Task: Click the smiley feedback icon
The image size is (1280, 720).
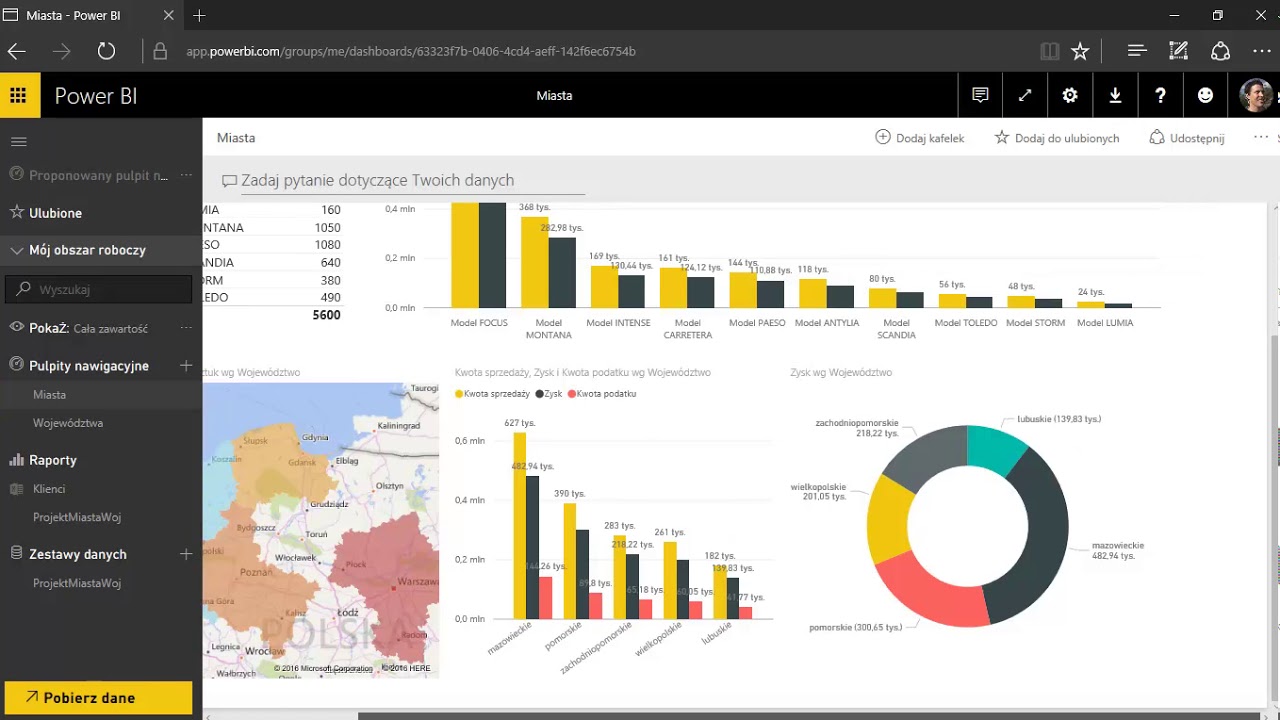Action: [1205, 96]
